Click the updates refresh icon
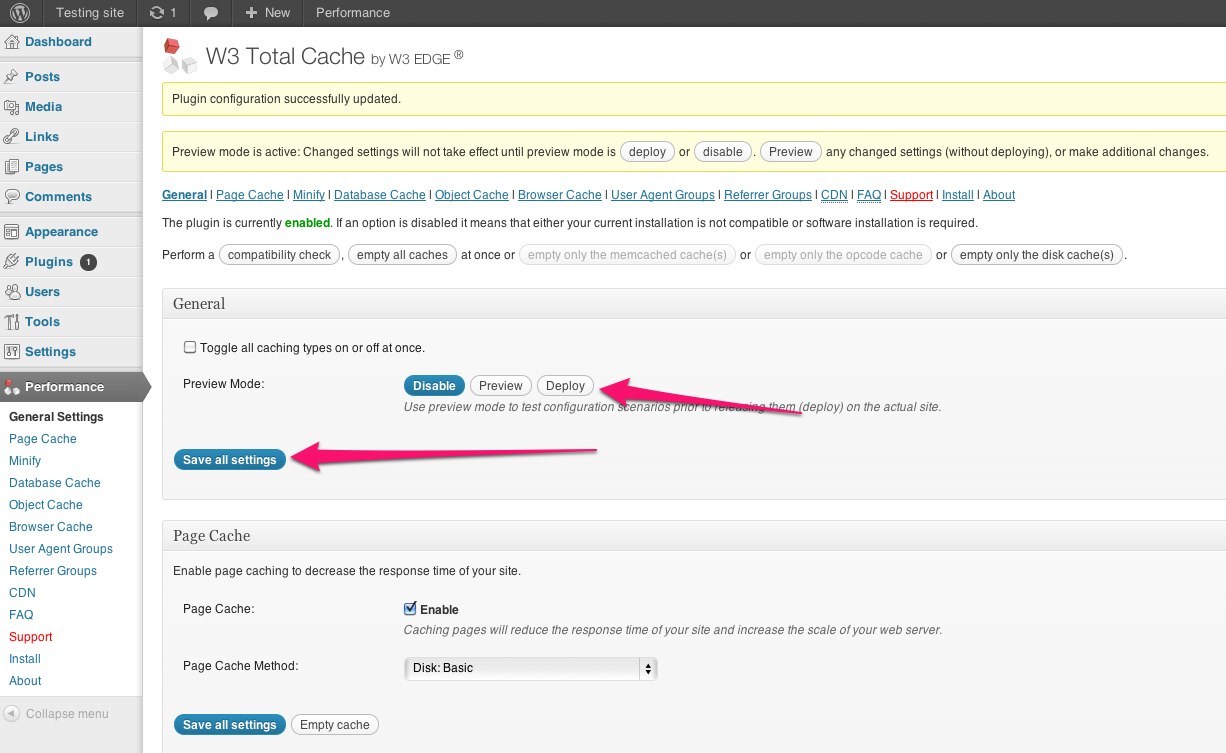Image resolution: width=1226 pixels, height=753 pixels. pos(156,13)
